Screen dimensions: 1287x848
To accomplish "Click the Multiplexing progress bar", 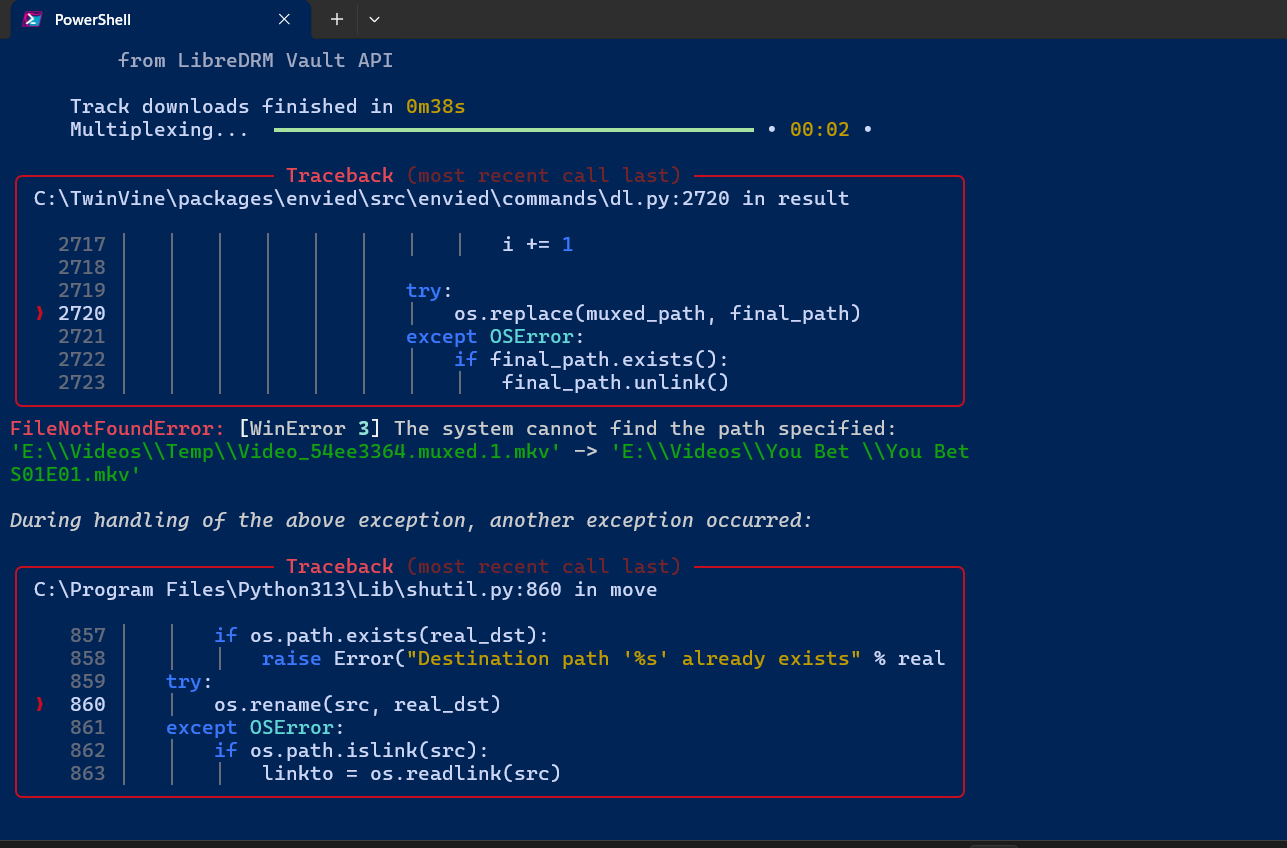I will click(x=513, y=129).
